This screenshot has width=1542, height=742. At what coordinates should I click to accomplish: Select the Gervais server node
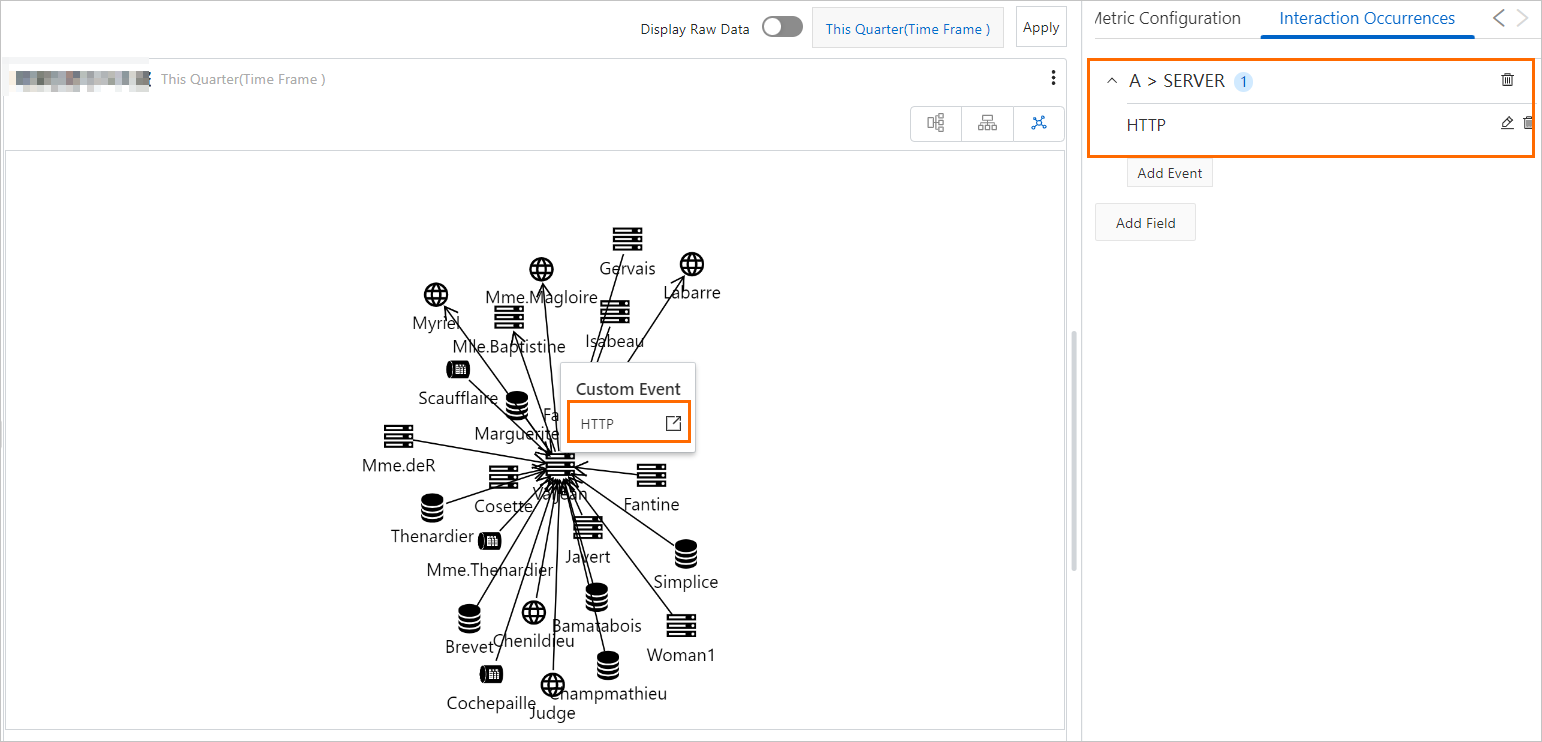tap(627, 240)
